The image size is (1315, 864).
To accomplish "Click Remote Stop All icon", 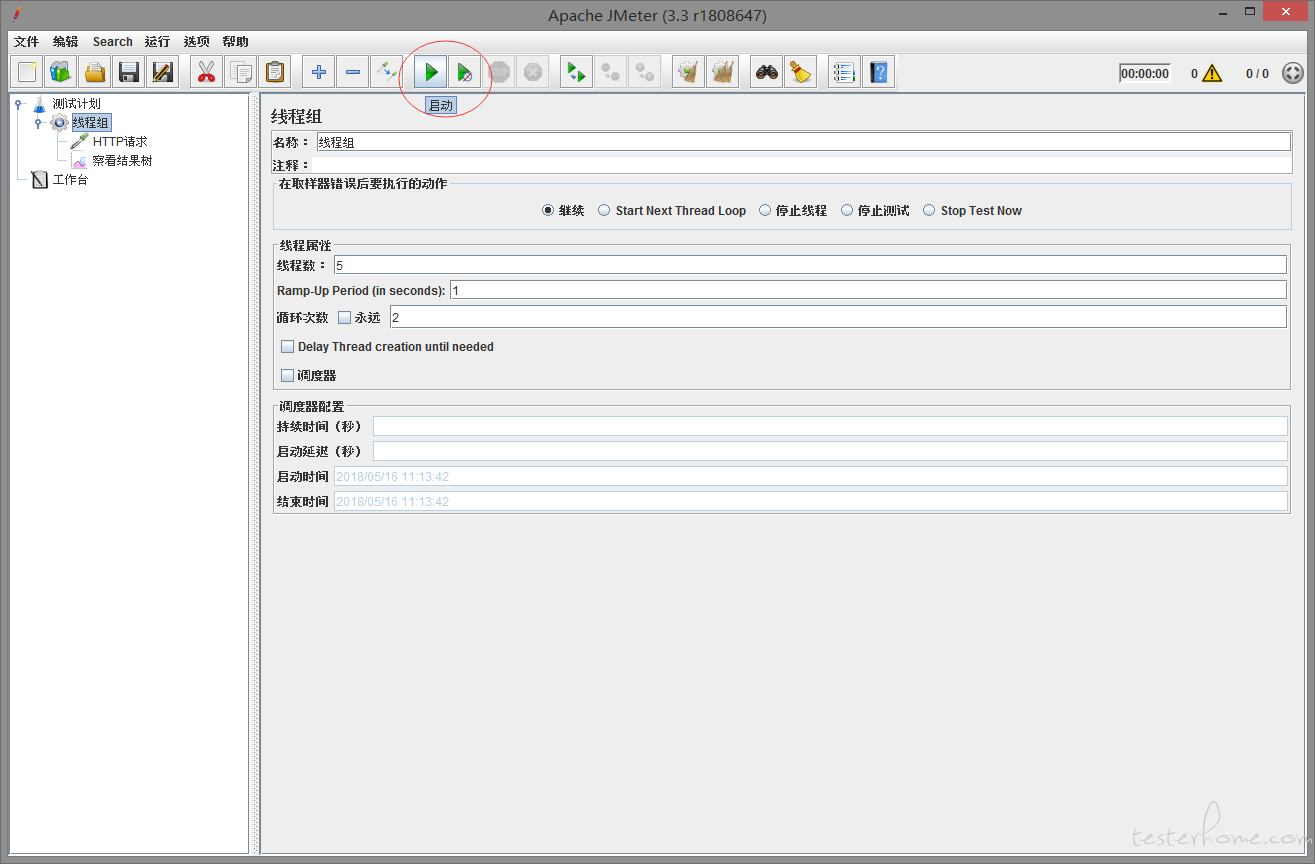I will [611, 72].
